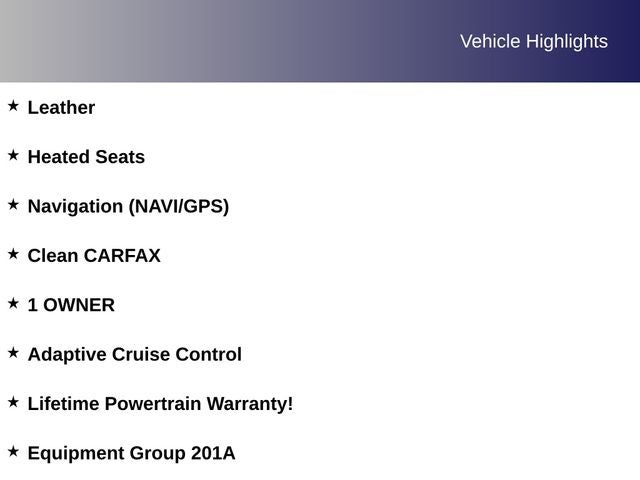The image size is (640, 480).
Task: Click the Heated Seats highlight text
Action: (86, 157)
